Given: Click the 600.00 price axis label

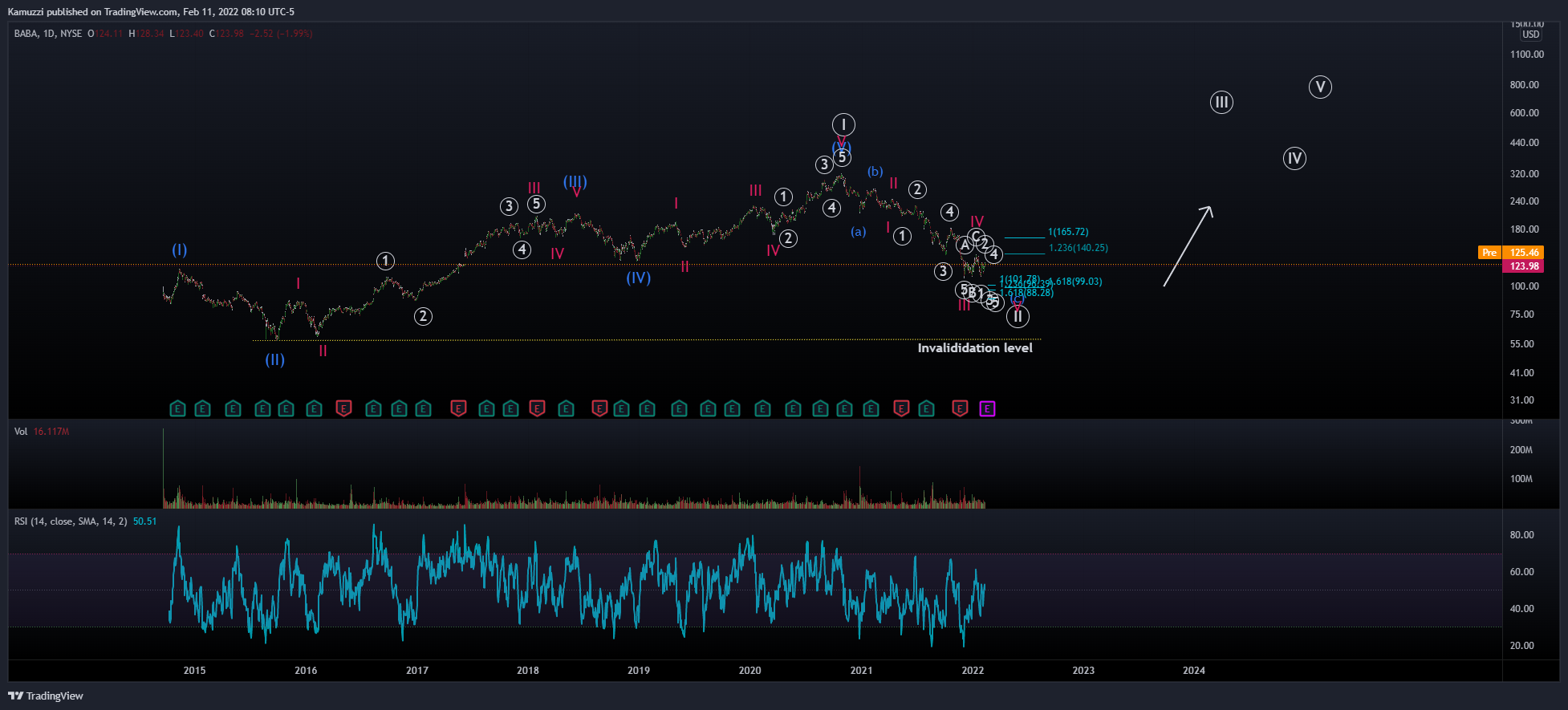Looking at the screenshot, I should [x=1525, y=113].
